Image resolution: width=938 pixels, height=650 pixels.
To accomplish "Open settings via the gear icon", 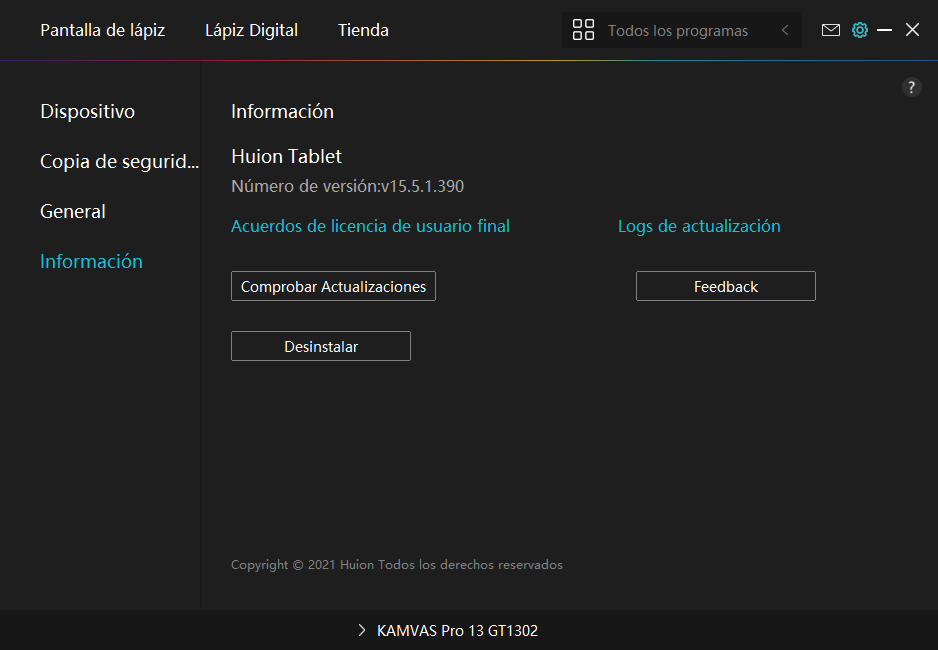I will click(x=859, y=30).
